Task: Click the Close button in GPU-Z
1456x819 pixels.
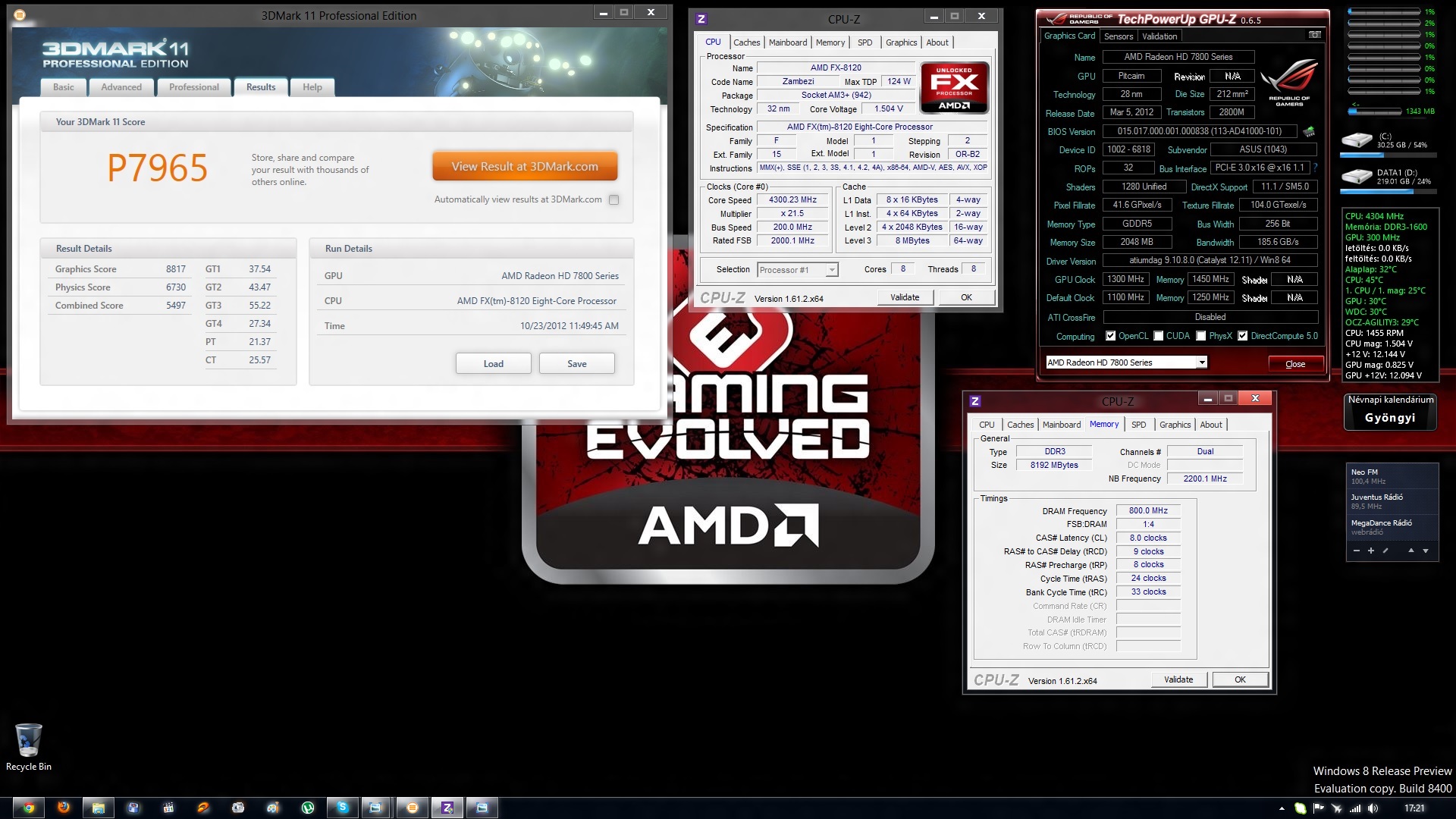Action: pos(1295,364)
